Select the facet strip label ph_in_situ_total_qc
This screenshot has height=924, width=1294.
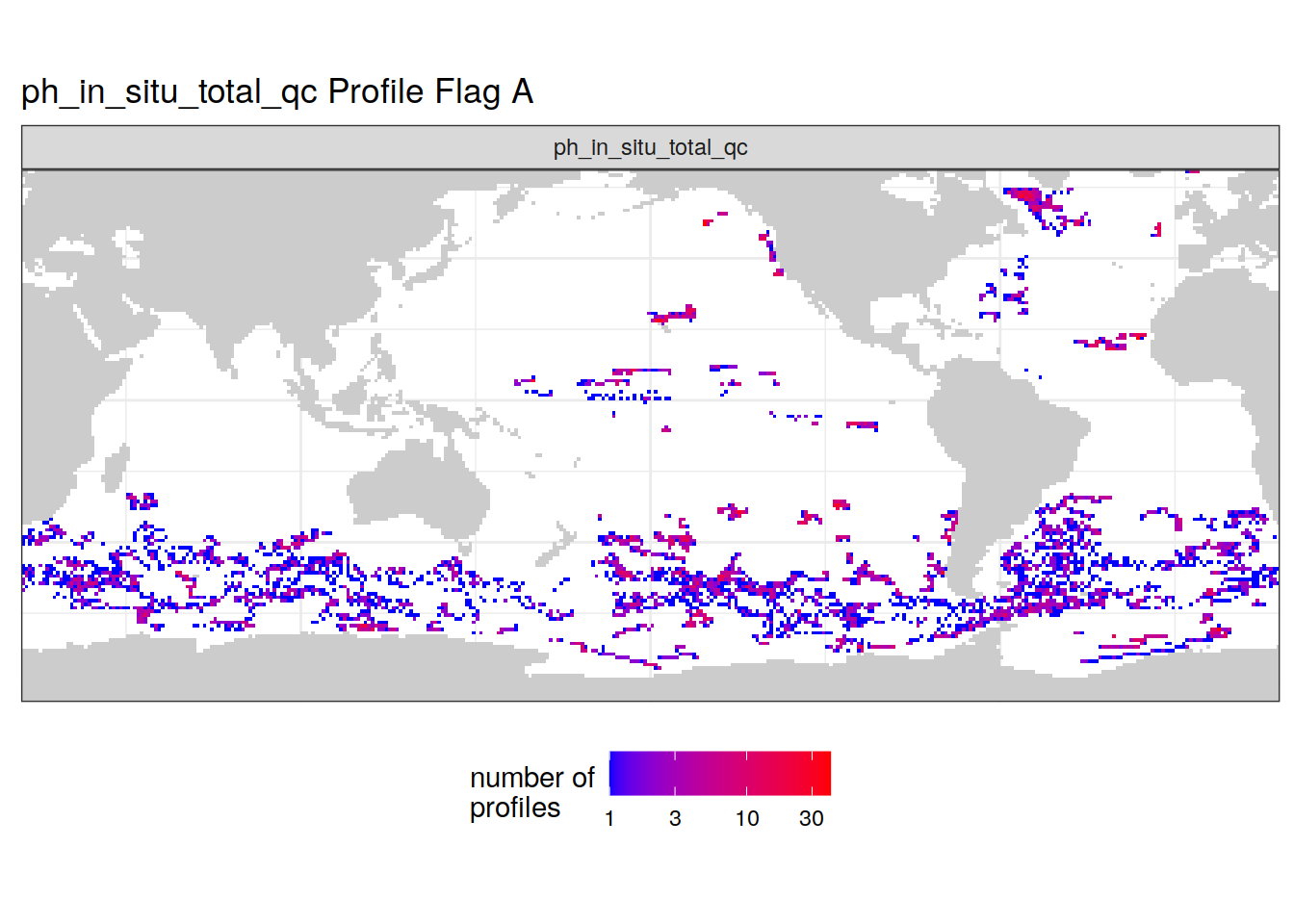650,147
